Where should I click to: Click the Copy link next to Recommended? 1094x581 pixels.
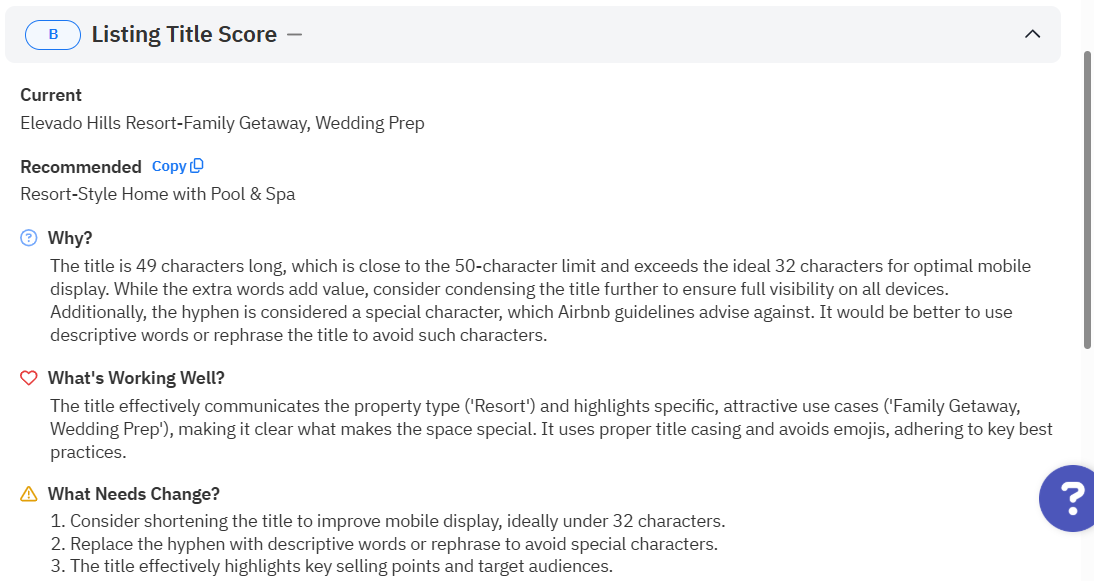169,166
